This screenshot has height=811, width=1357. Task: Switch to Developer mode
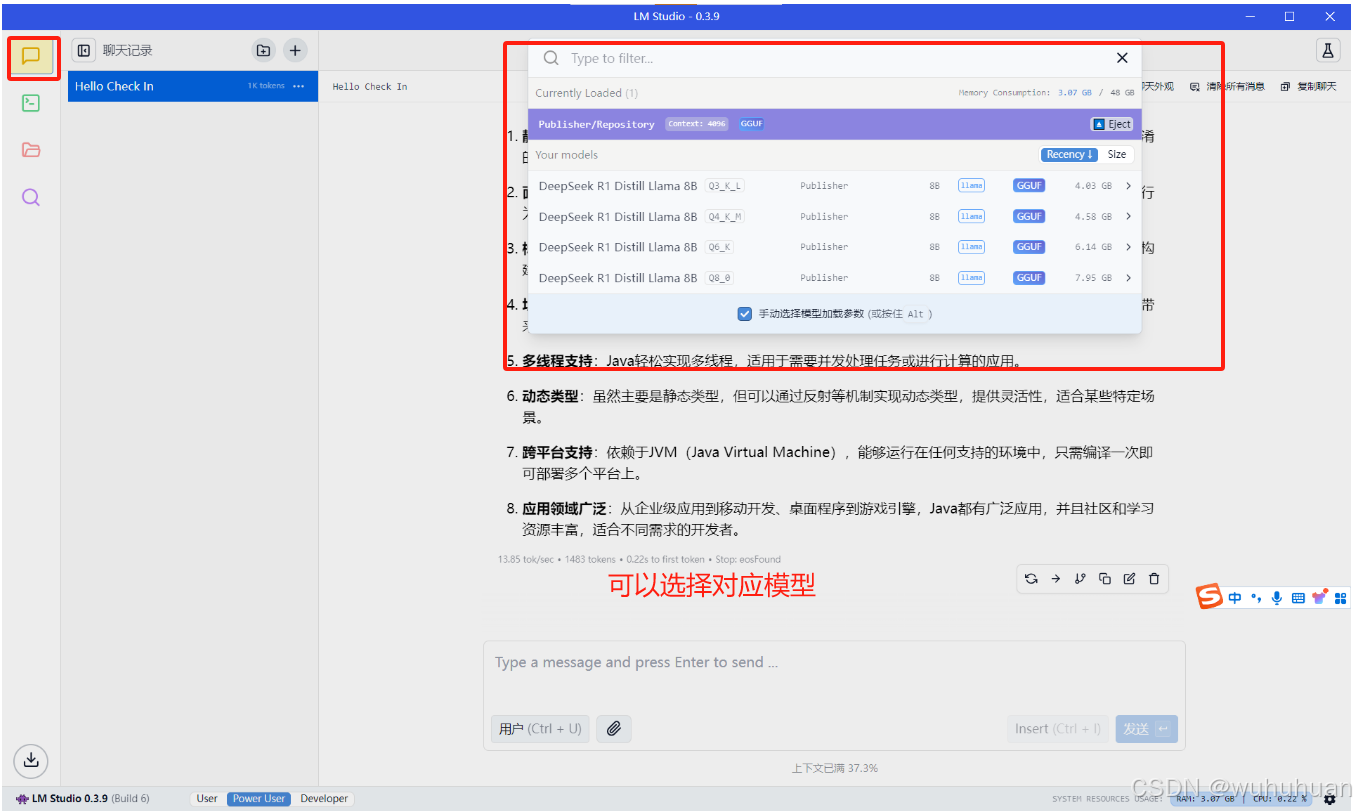tap(324, 799)
